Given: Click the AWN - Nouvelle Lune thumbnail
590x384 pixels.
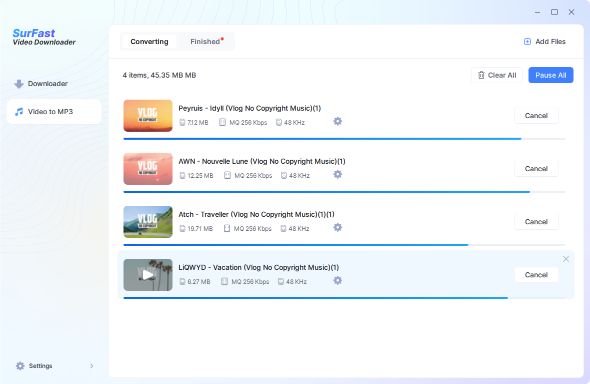Looking at the screenshot, I should 148,169.
